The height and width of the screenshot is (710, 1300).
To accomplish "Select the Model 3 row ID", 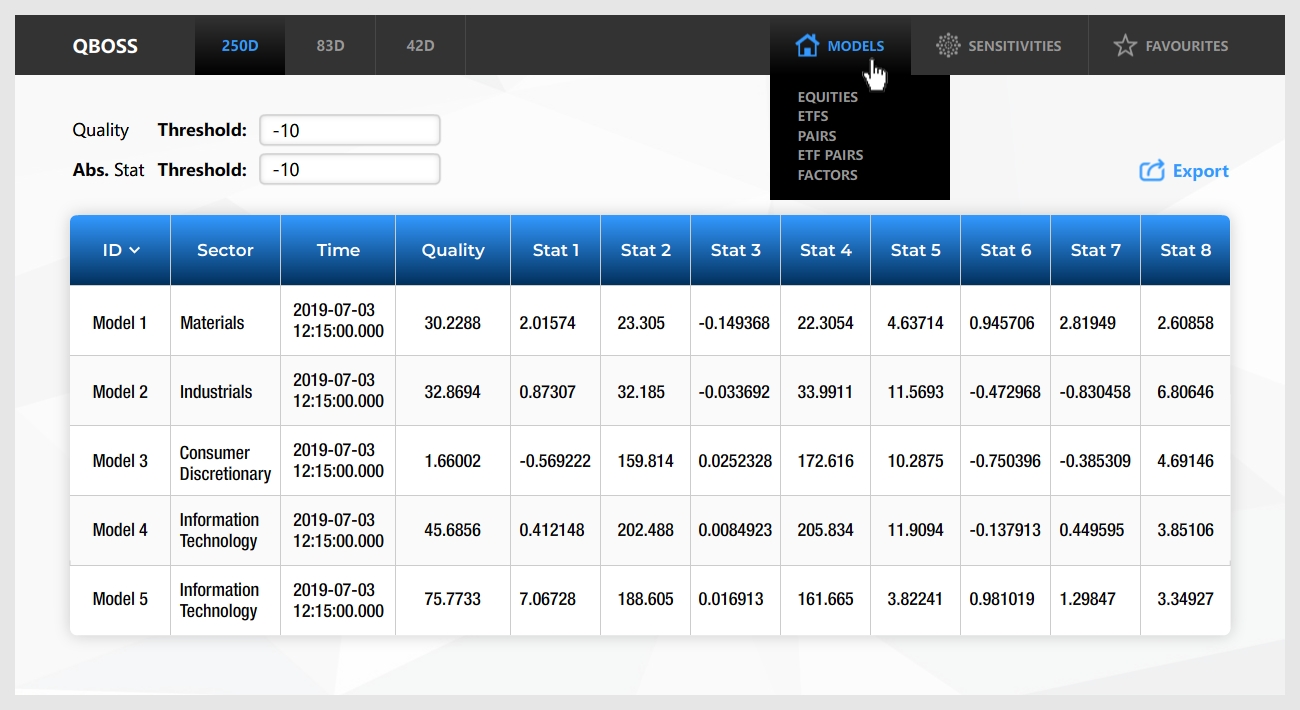I will point(120,461).
